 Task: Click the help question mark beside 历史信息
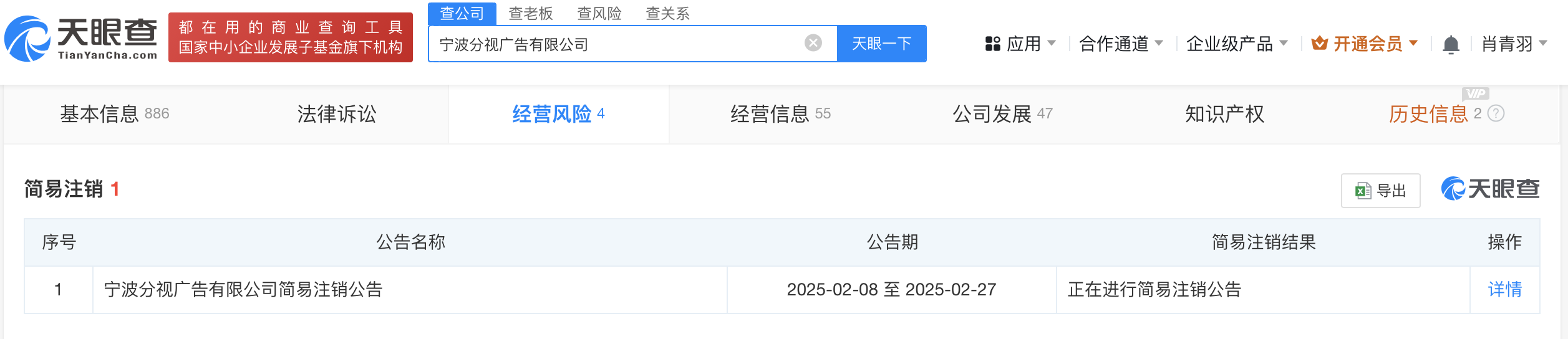(x=1496, y=113)
